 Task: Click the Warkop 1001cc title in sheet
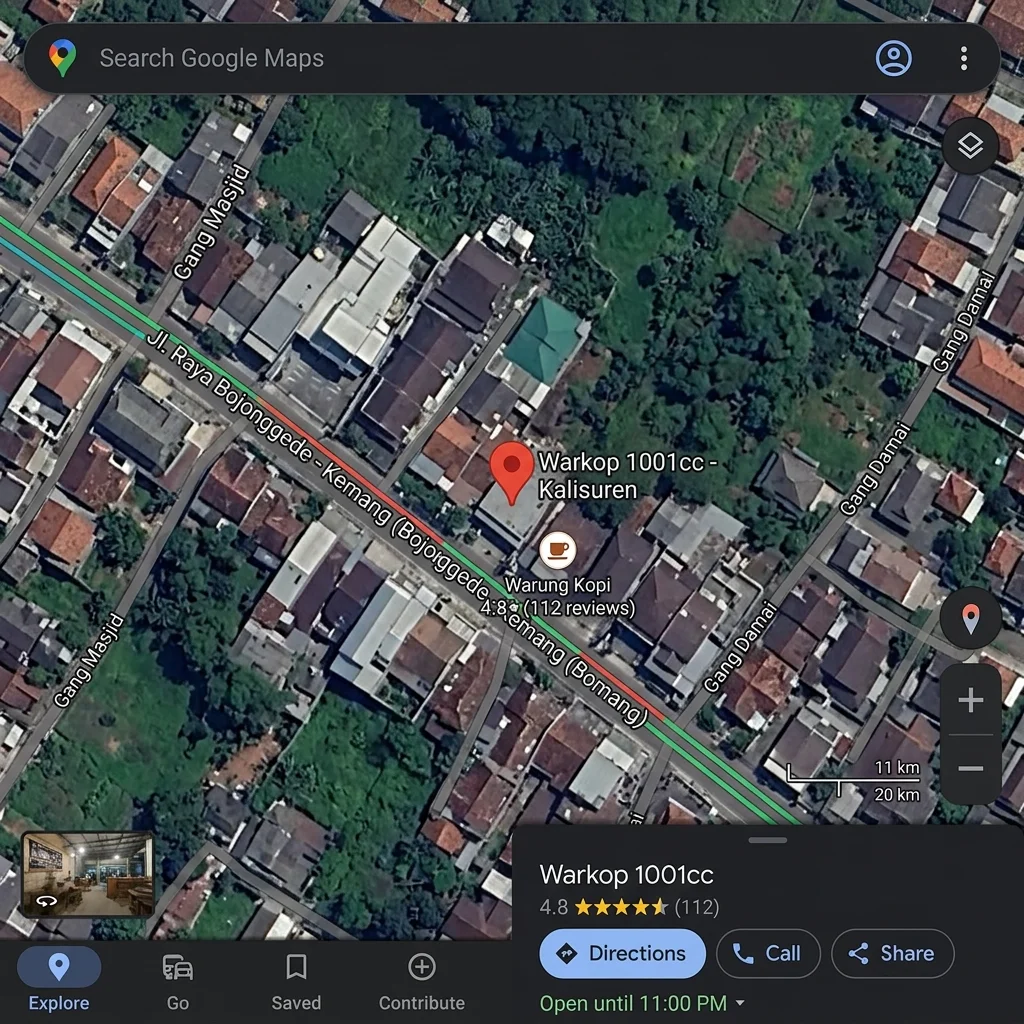pos(626,874)
